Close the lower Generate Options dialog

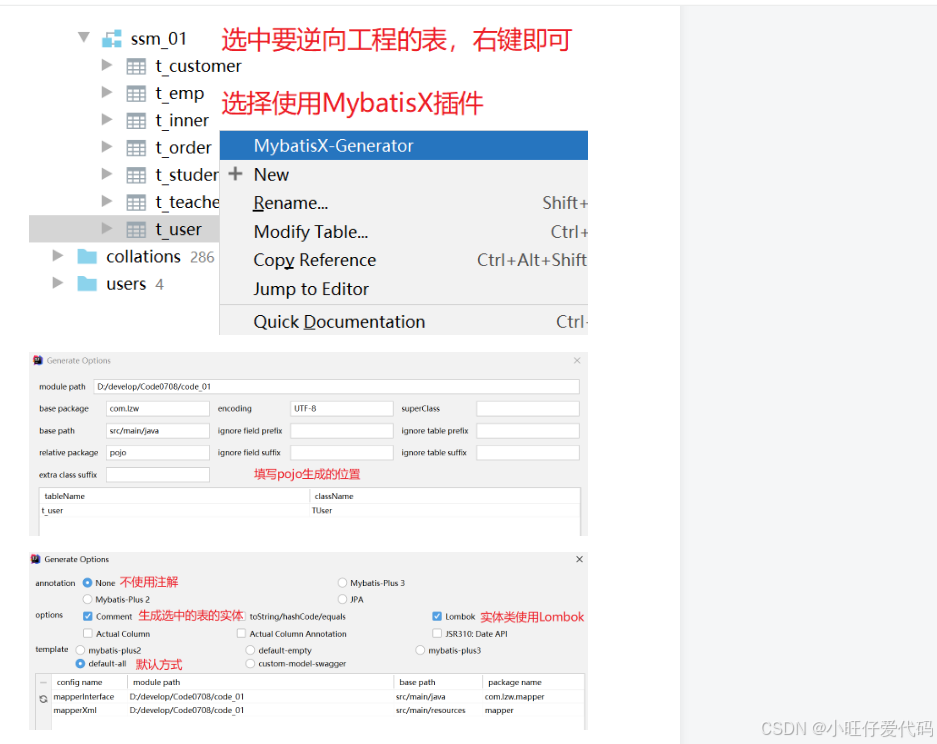pos(579,559)
